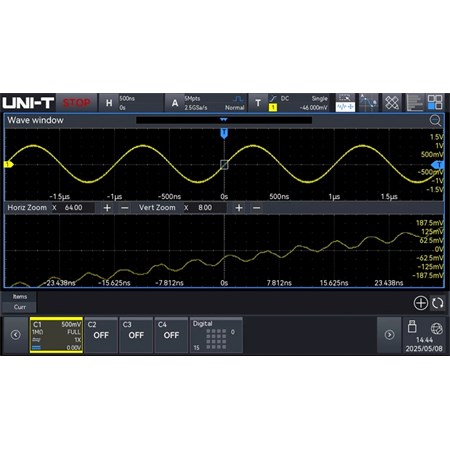
Task: Select the Curr measurement row tab
Action: (x=20, y=307)
